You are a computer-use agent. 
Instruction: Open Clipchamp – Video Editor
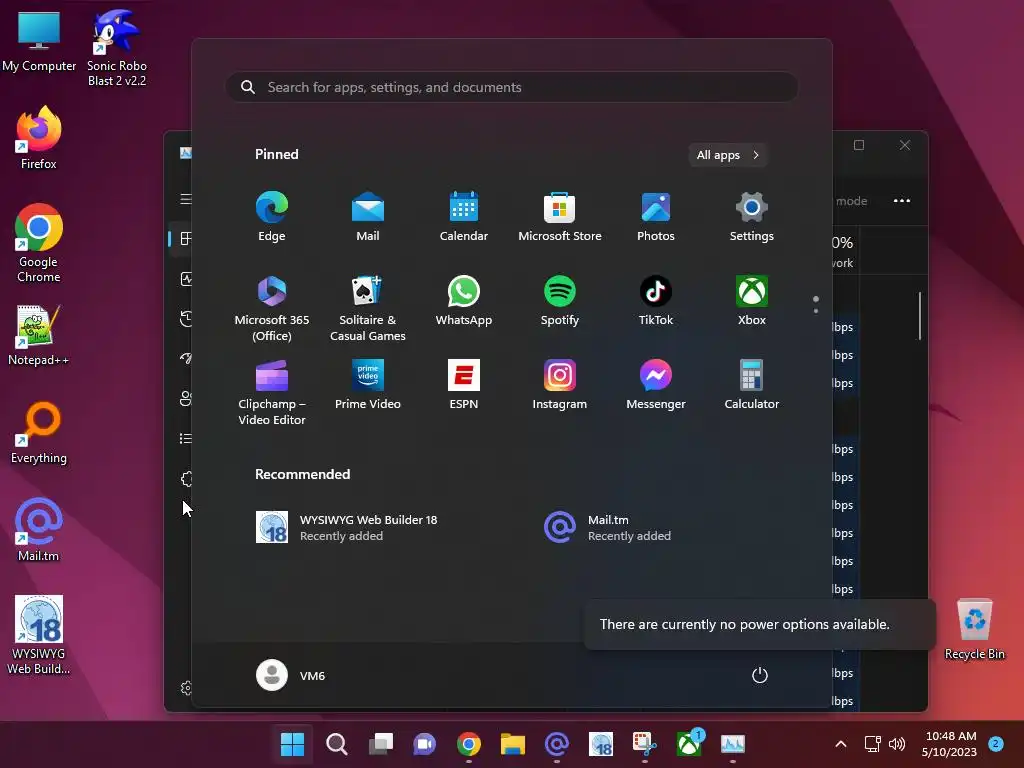(272, 392)
